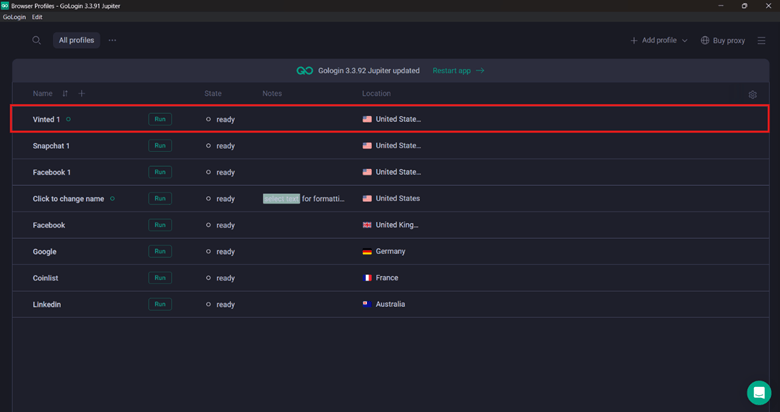Click the Australia location text
The height and width of the screenshot is (412, 780).
pyautogui.click(x=390, y=304)
